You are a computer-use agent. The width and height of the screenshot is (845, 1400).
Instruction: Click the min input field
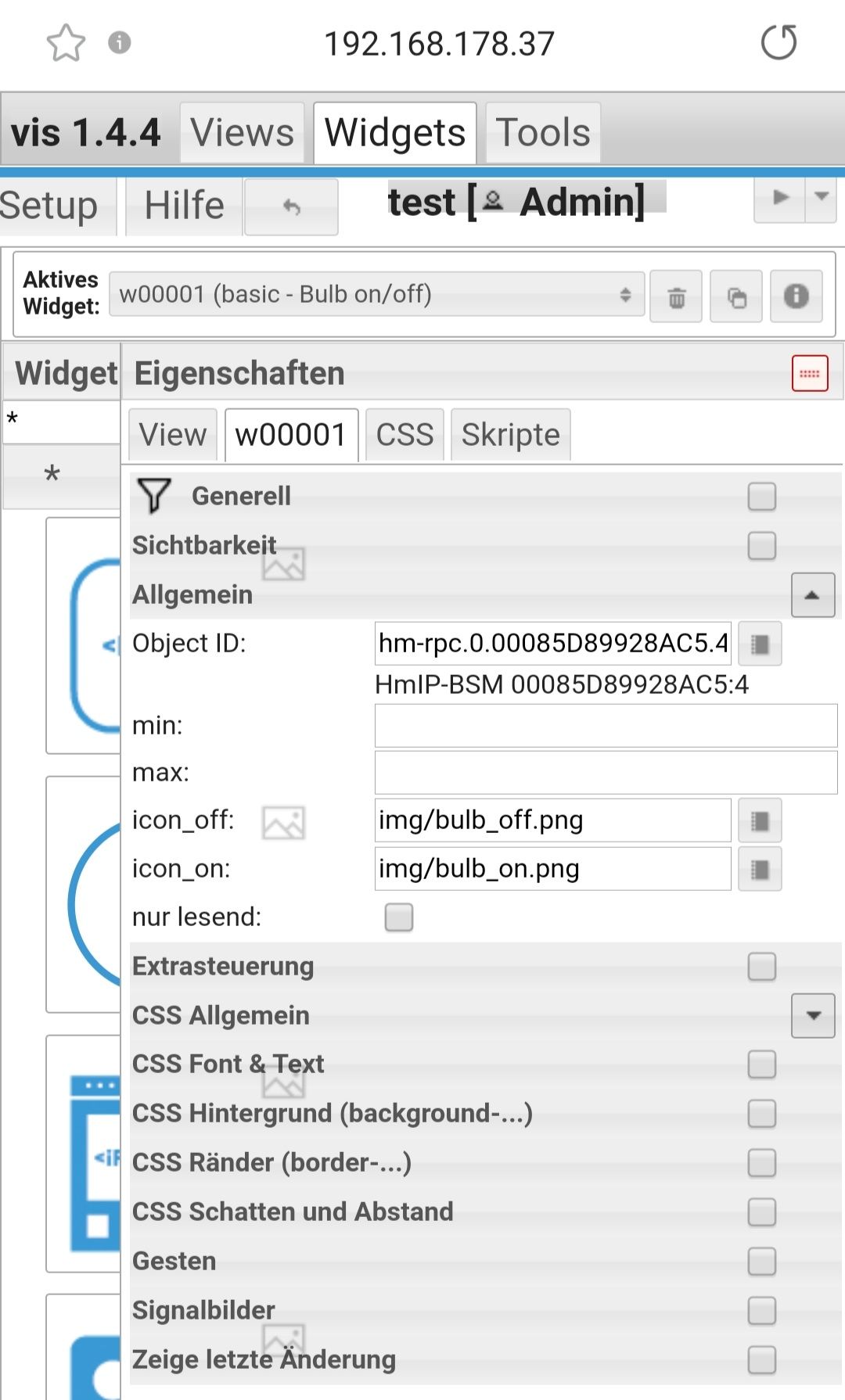click(x=605, y=726)
